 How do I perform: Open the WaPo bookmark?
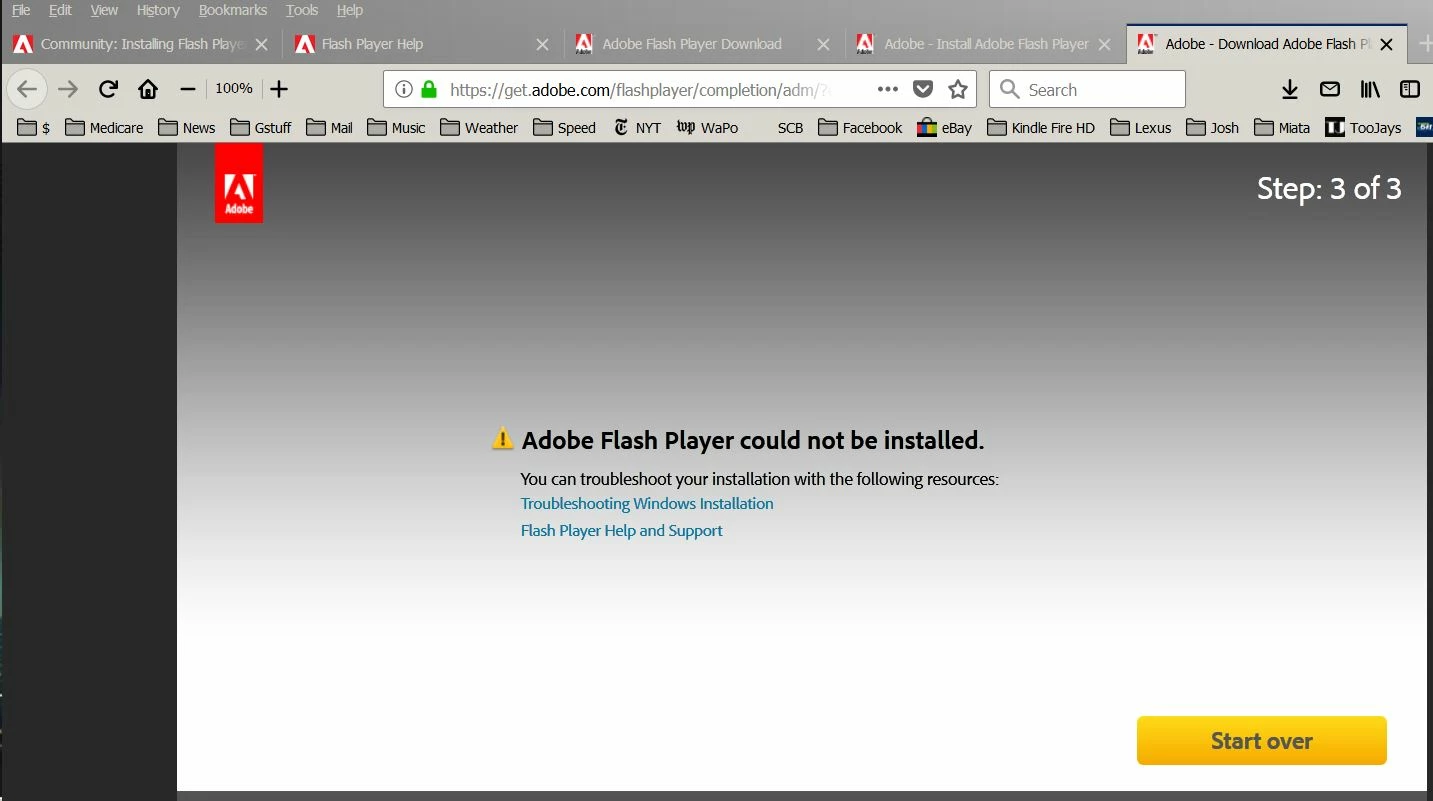pos(707,127)
